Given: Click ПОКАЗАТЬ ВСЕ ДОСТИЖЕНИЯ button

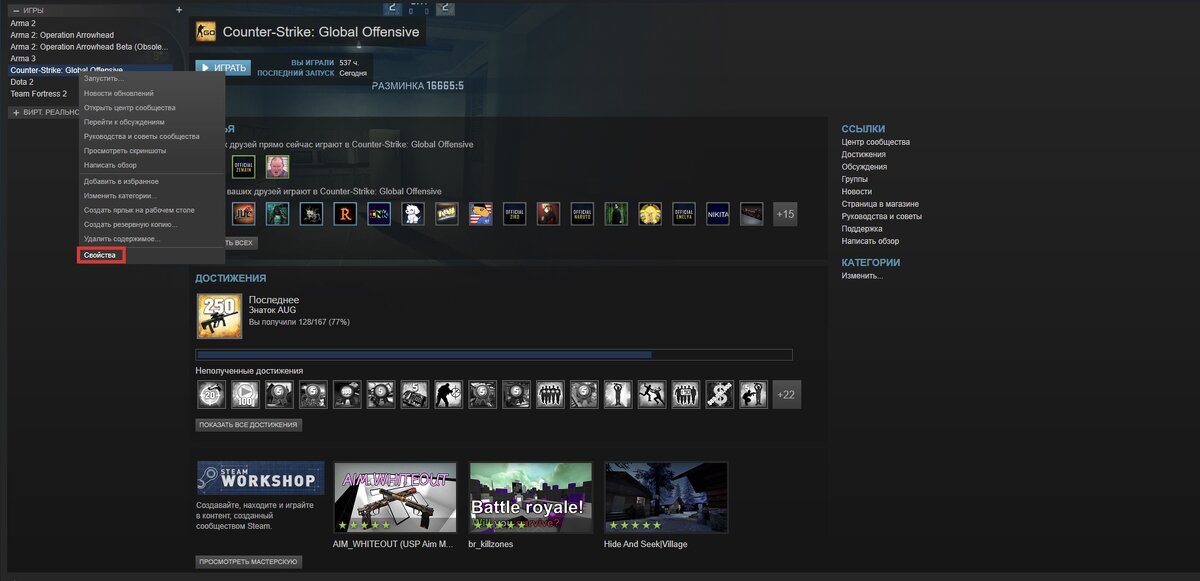Looking at the screenshot, I should [249, 425].
